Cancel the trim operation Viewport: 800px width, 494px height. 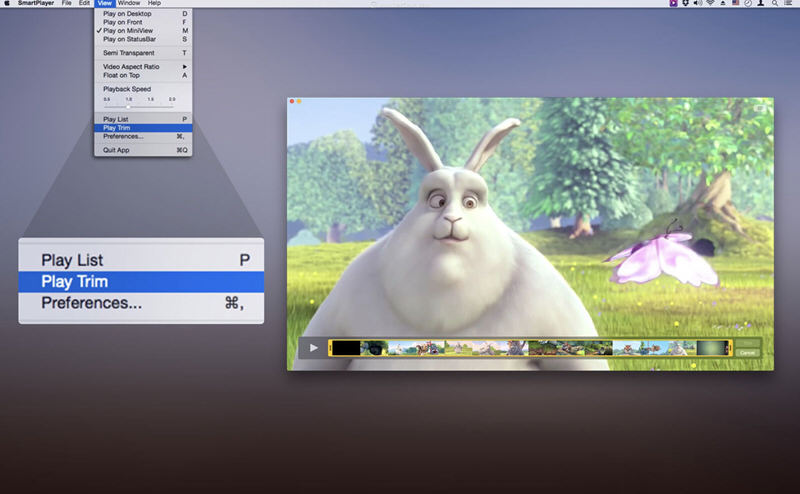(x=747, y=353)
